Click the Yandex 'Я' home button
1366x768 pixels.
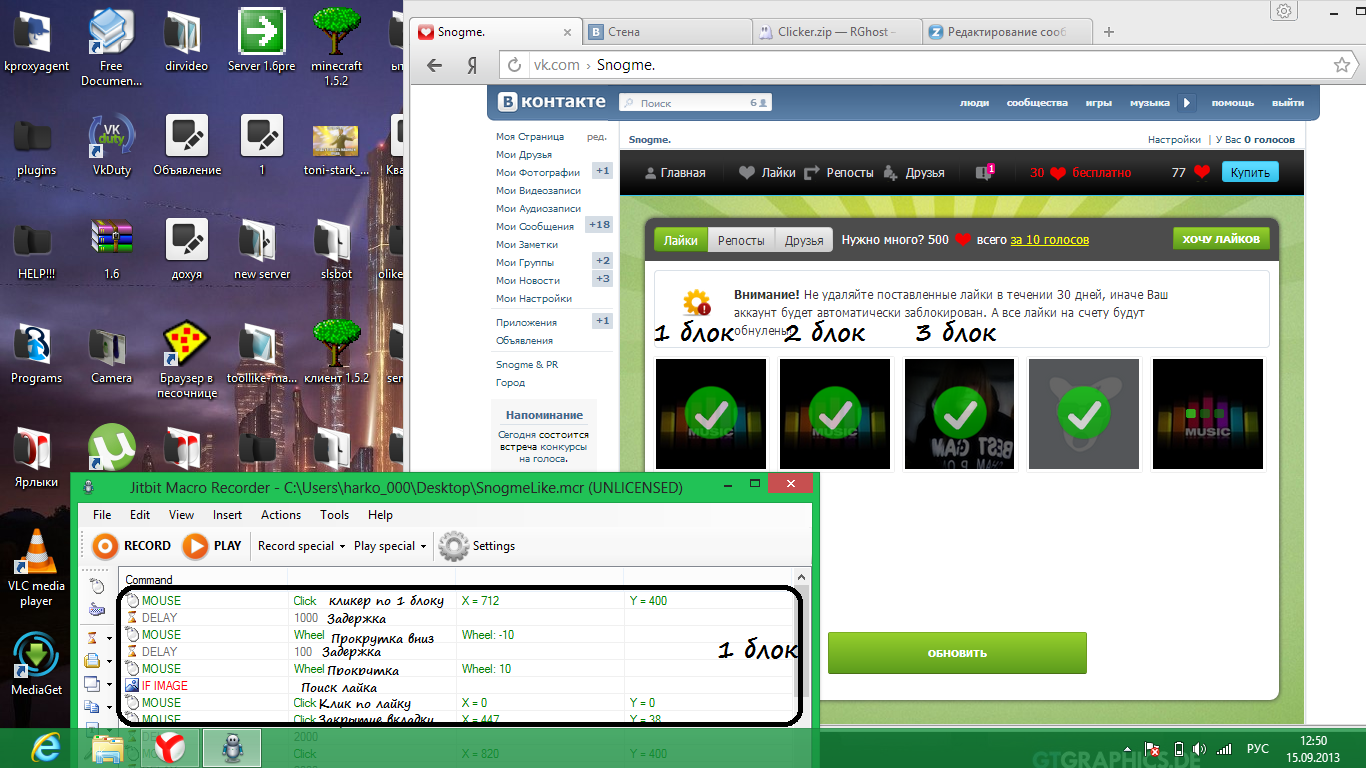click(471, 65)
